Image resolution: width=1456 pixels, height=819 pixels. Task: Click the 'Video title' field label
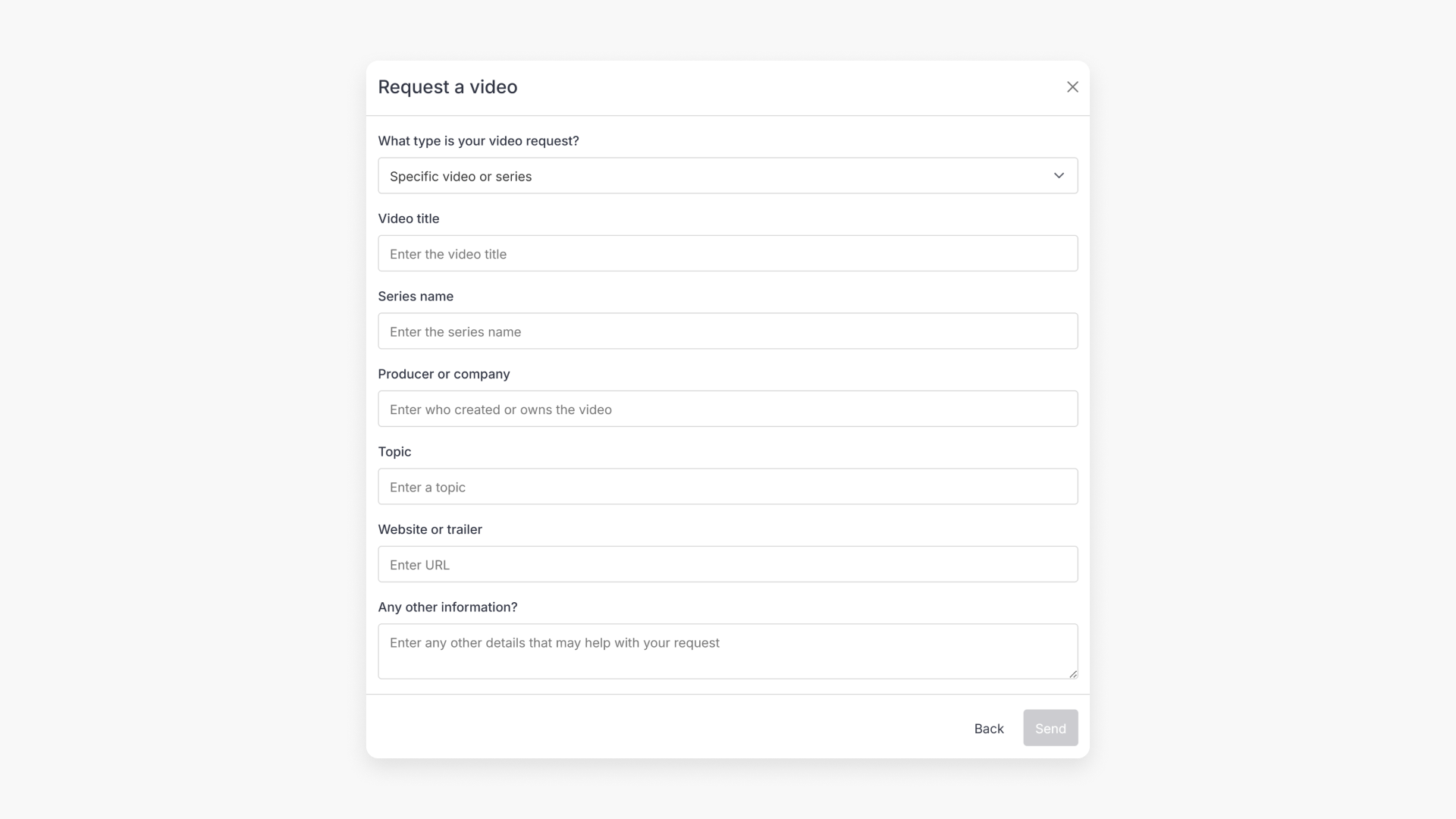tap(408, 218)
